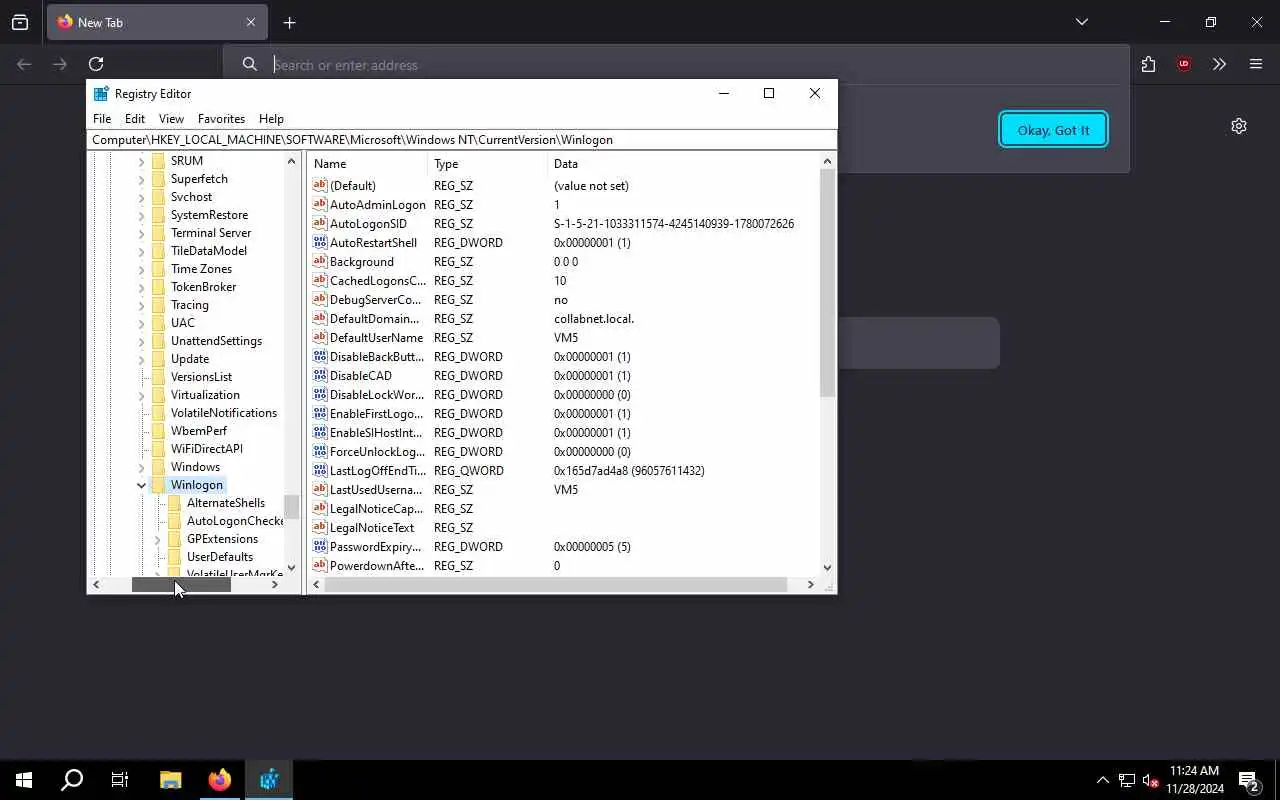Click the values pane horizontal scrollbar thumb

coord(556,585)
